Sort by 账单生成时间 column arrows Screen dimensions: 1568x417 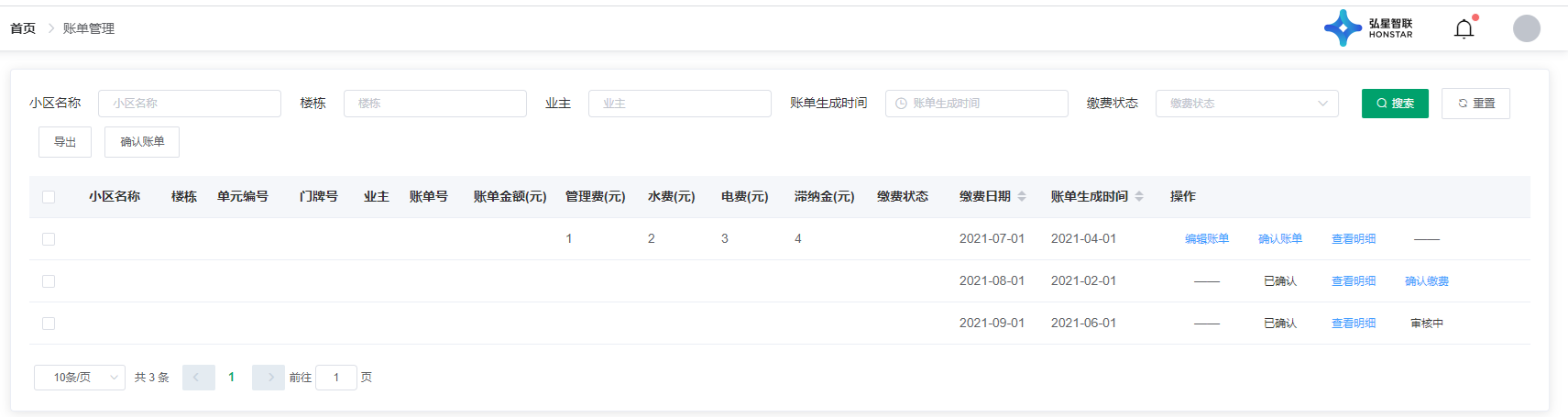click(1139, 196)
